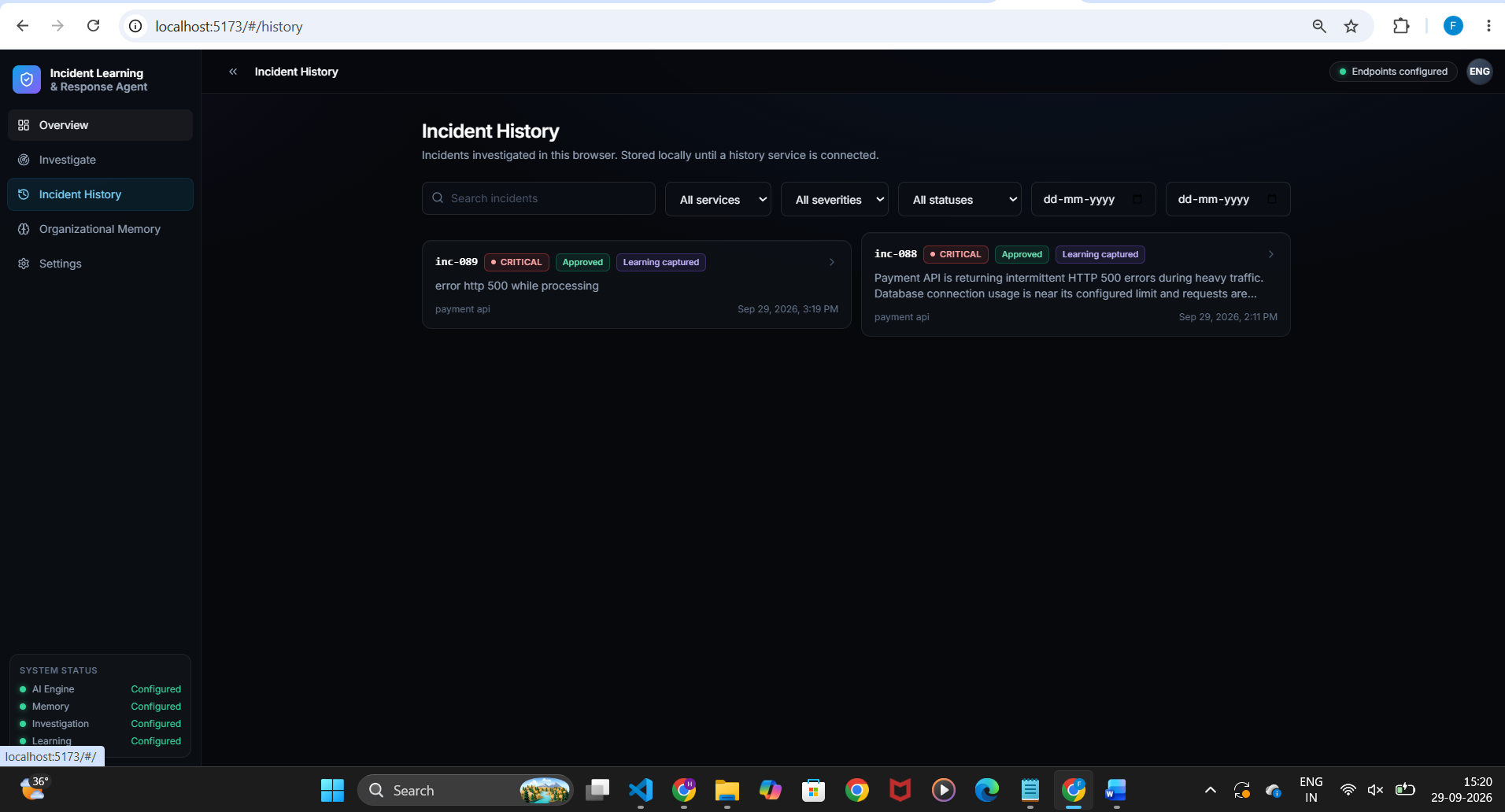1505x812 pixels.
Task: Open the Investigate page icon
Action: click(x=24, y=160)
